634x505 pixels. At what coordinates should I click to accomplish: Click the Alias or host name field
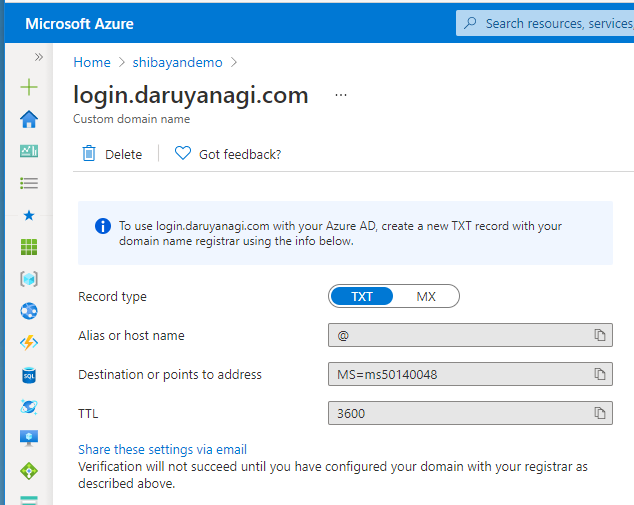470,335
